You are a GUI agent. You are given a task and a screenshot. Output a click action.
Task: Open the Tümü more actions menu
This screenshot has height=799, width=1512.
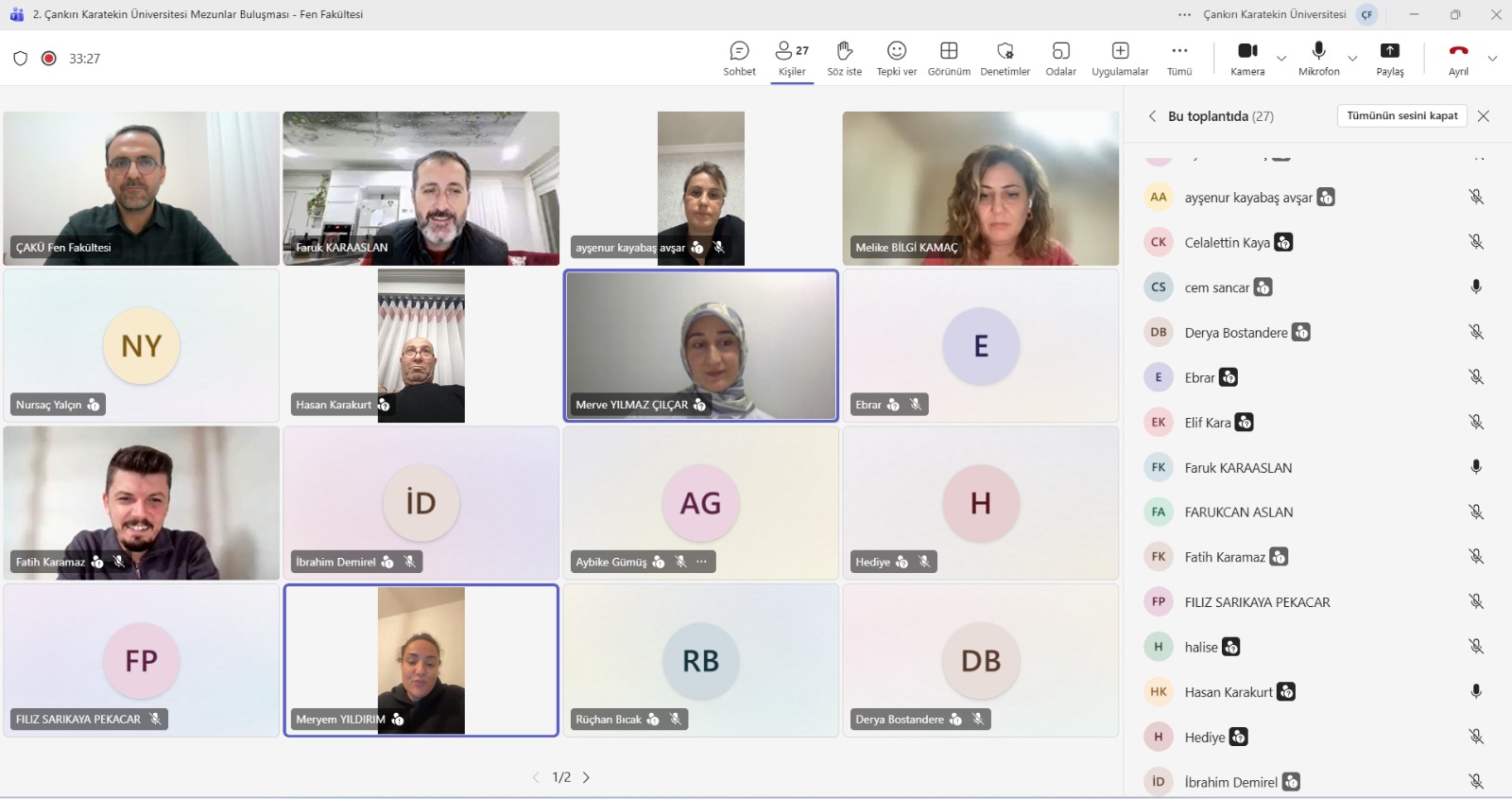tap(1179, 58)
